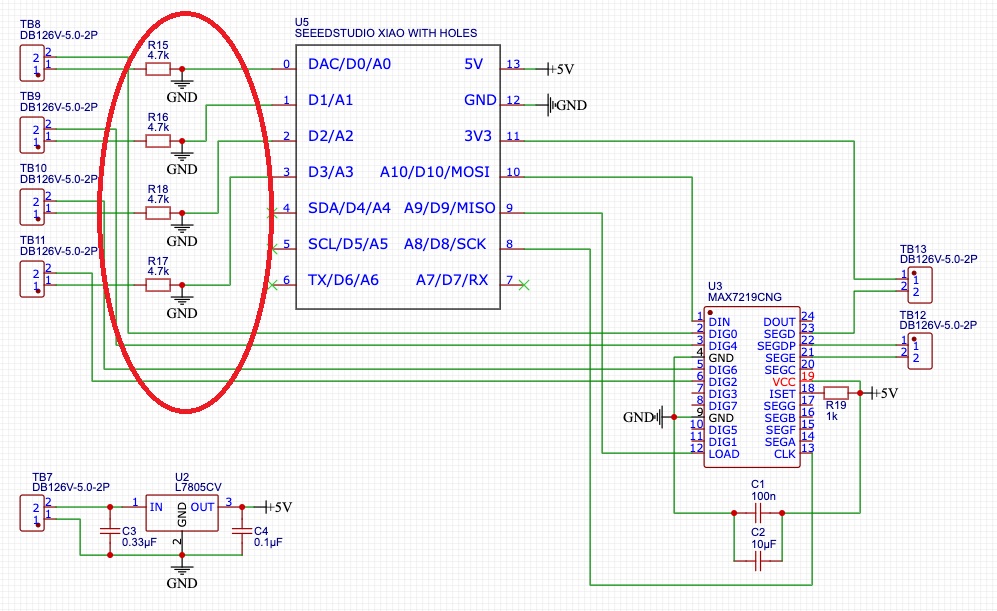This screenshot has width=997, height=611.
Task: Select the MAX7219CNG chip symbol U3
Action: [x=750, y=385]
